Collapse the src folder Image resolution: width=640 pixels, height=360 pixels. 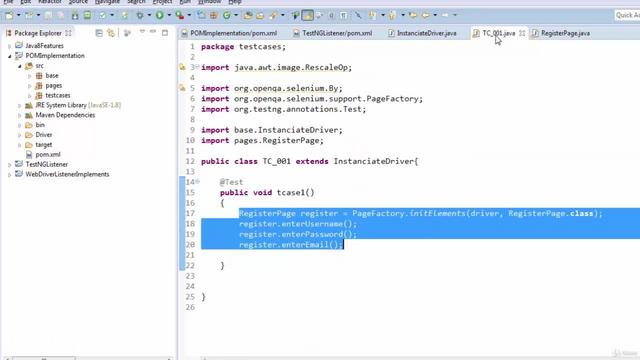click(x=20, y=66)
